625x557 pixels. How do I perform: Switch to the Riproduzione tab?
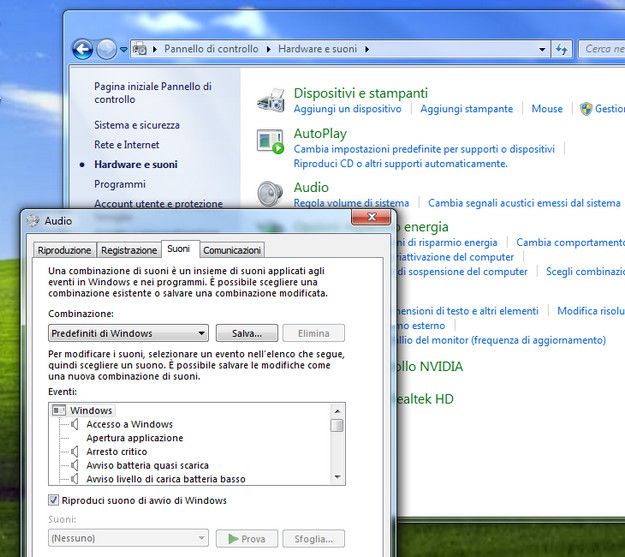click(x=64, y=250)
